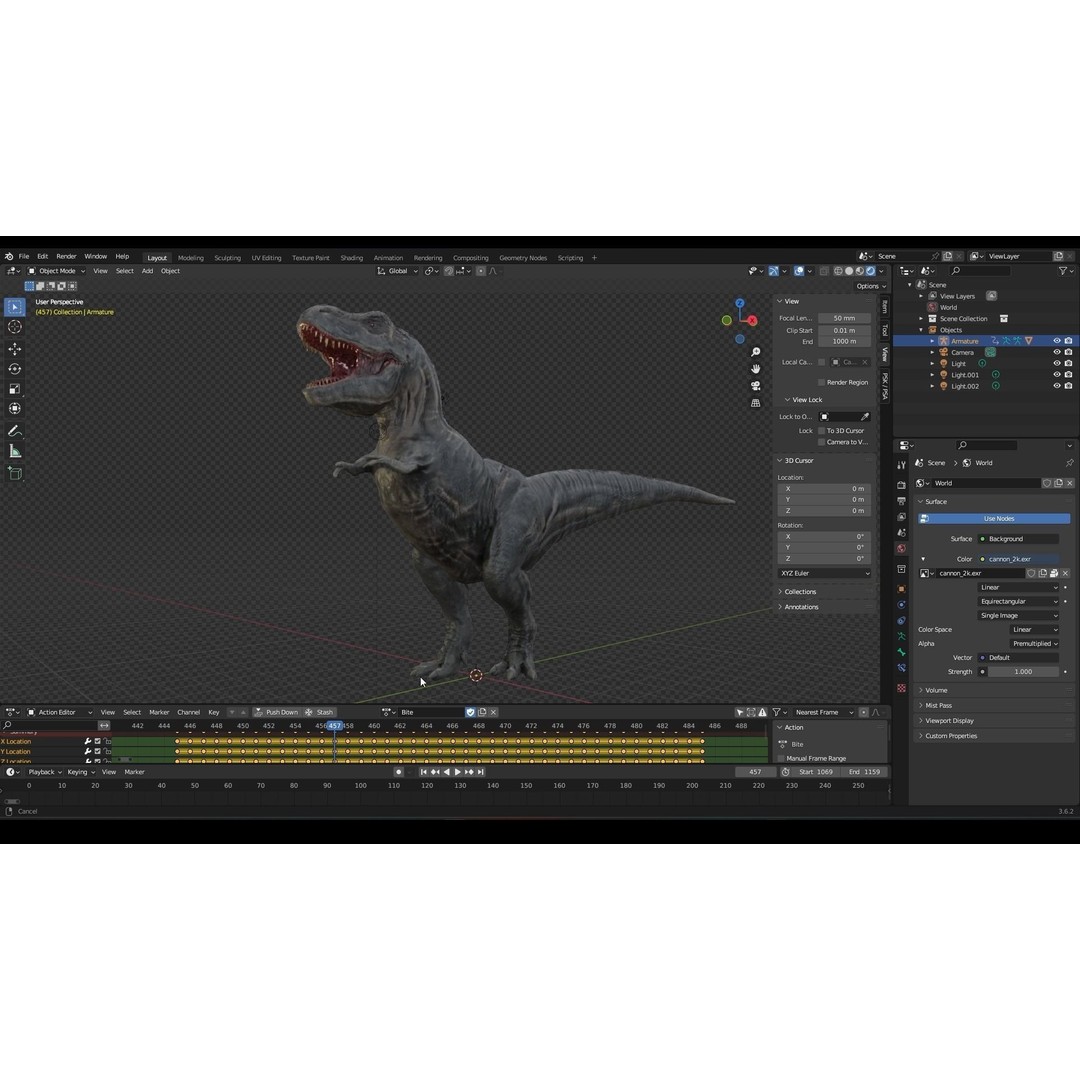
Task: Select the Transform tool
Action: [14, 408]
